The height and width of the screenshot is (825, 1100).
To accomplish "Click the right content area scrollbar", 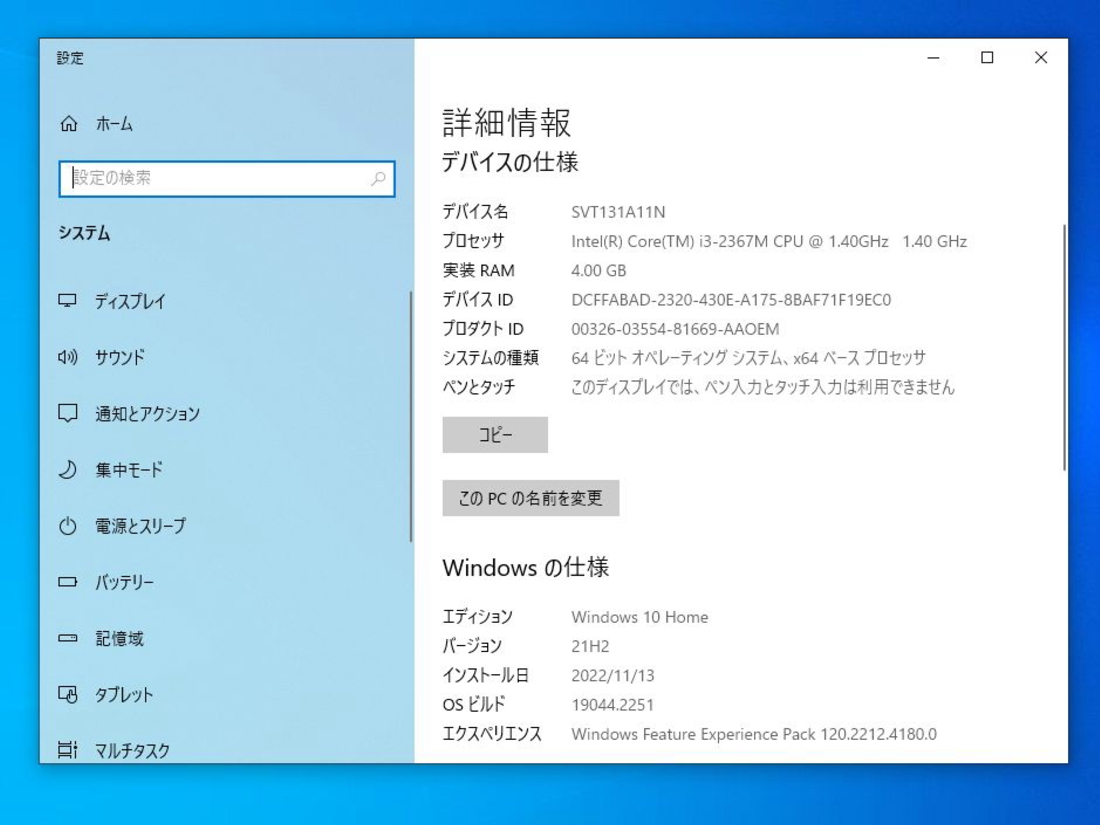I will (x=1064, y=347).
